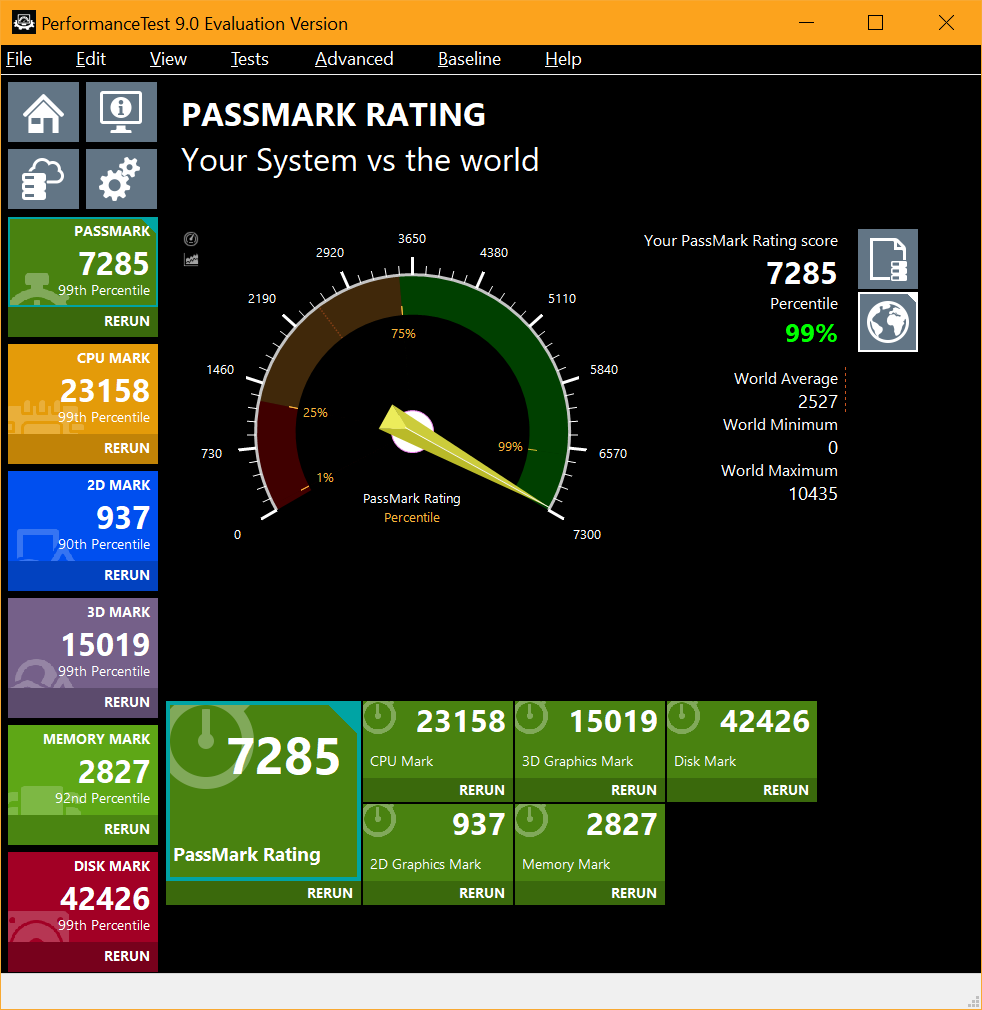Open the Baseline menu
982x1010 pixels.
tap(469, 59)
